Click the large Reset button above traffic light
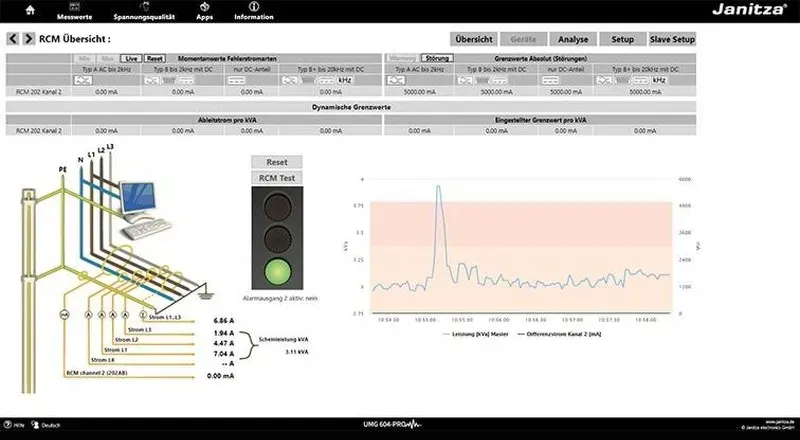 277,162
